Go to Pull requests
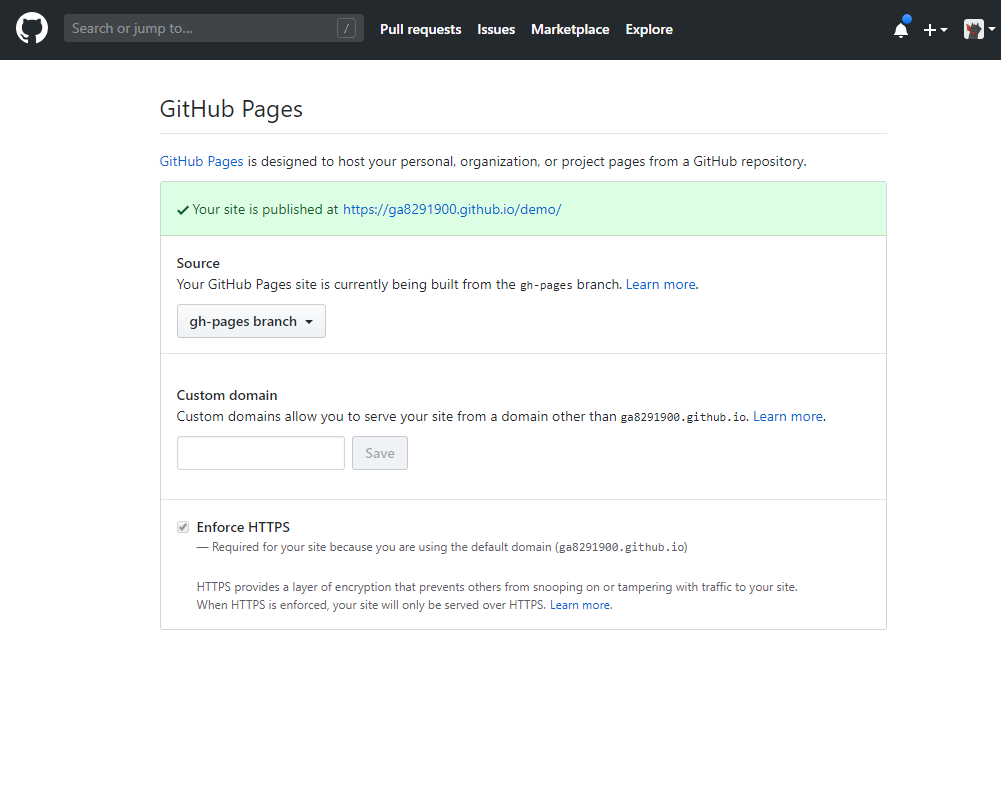 coord(420,29)
